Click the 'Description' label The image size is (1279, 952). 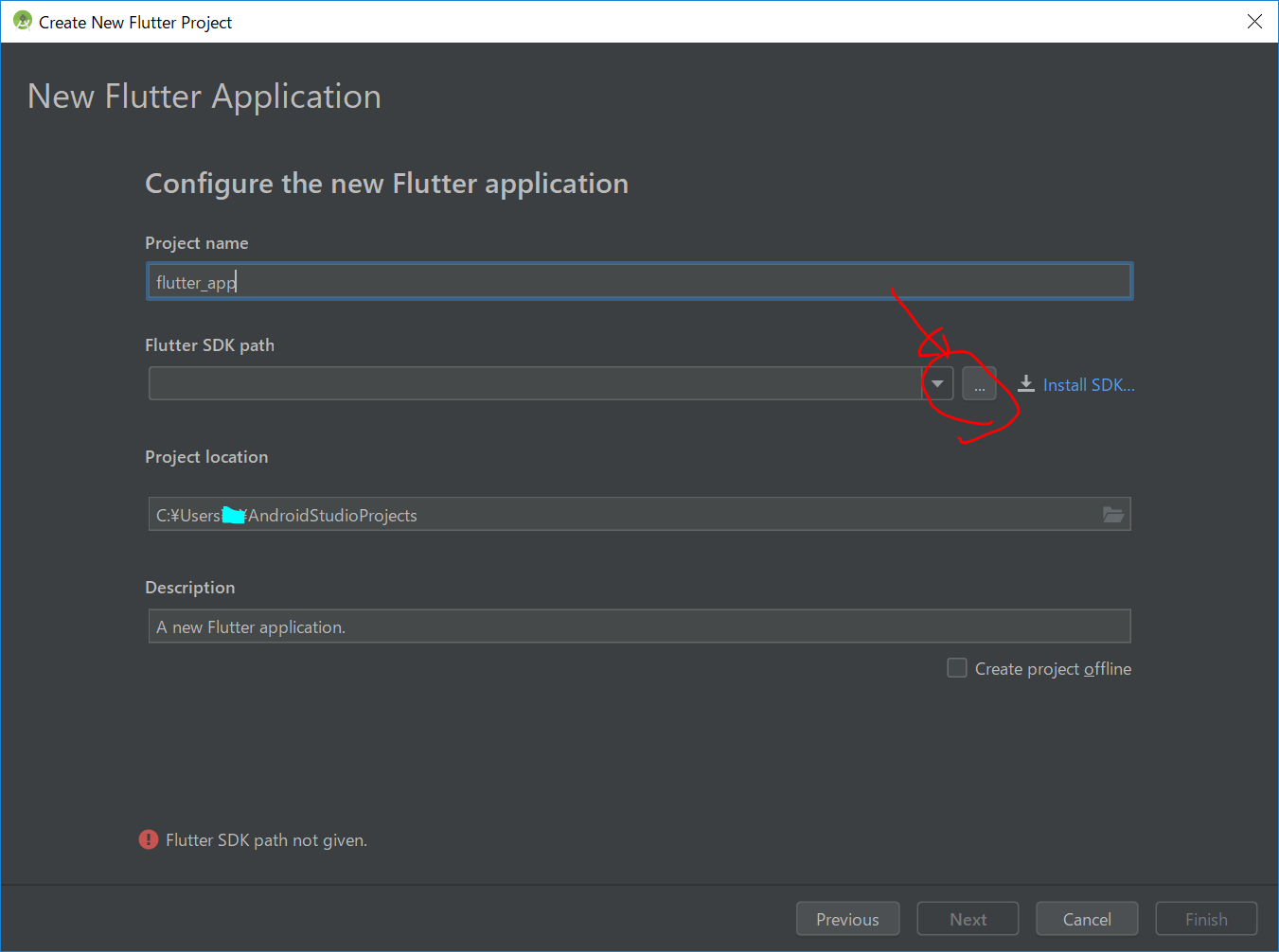point(189,588)
